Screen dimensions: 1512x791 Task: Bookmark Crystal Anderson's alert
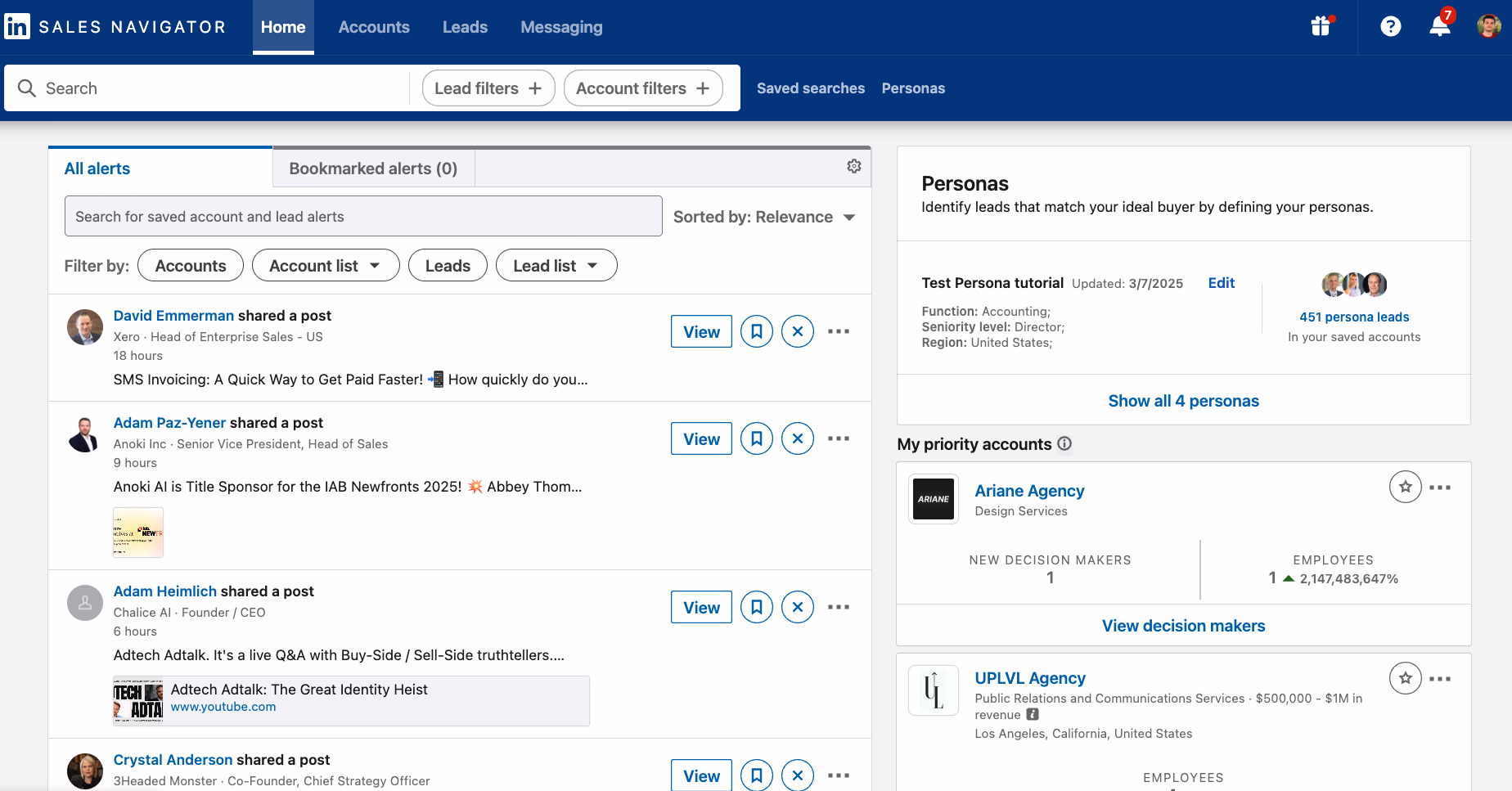(757, 775)
